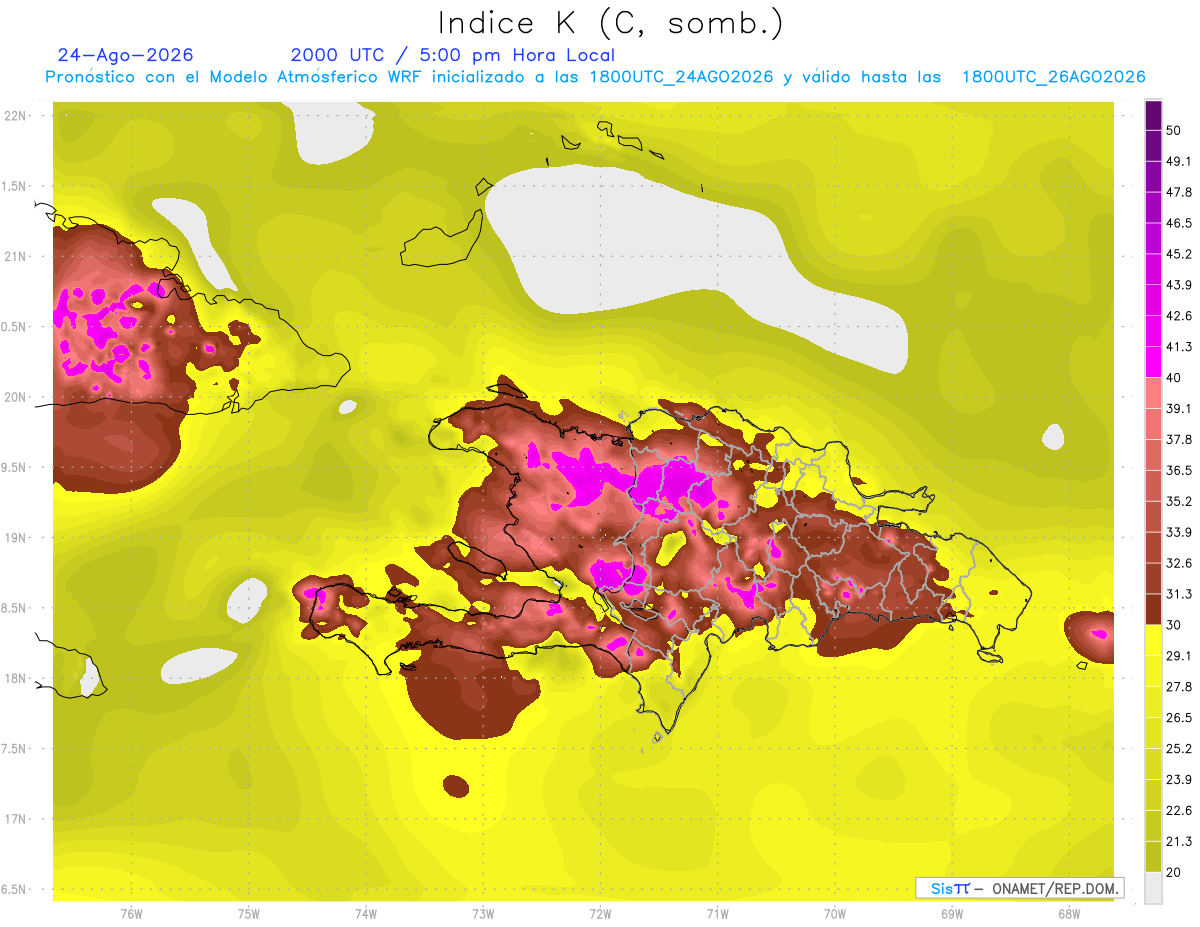Click the 21N latitude axis label

point(16,256)
